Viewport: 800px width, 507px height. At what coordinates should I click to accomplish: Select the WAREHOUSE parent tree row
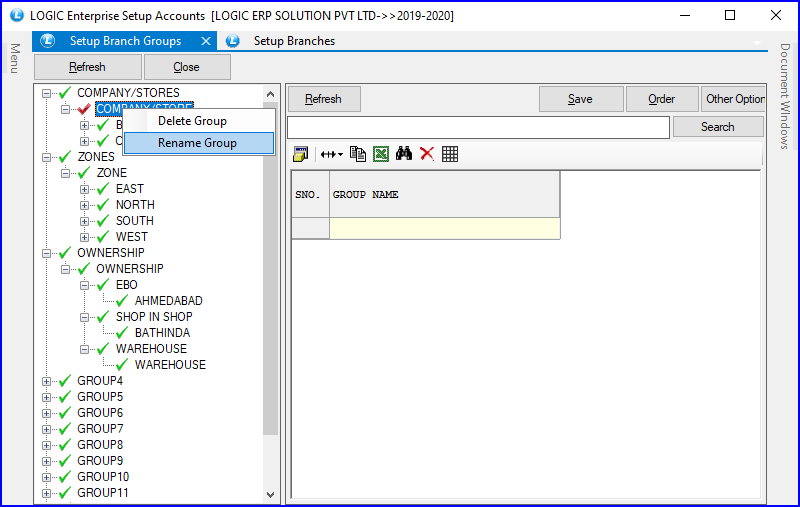tap(151, 349)
